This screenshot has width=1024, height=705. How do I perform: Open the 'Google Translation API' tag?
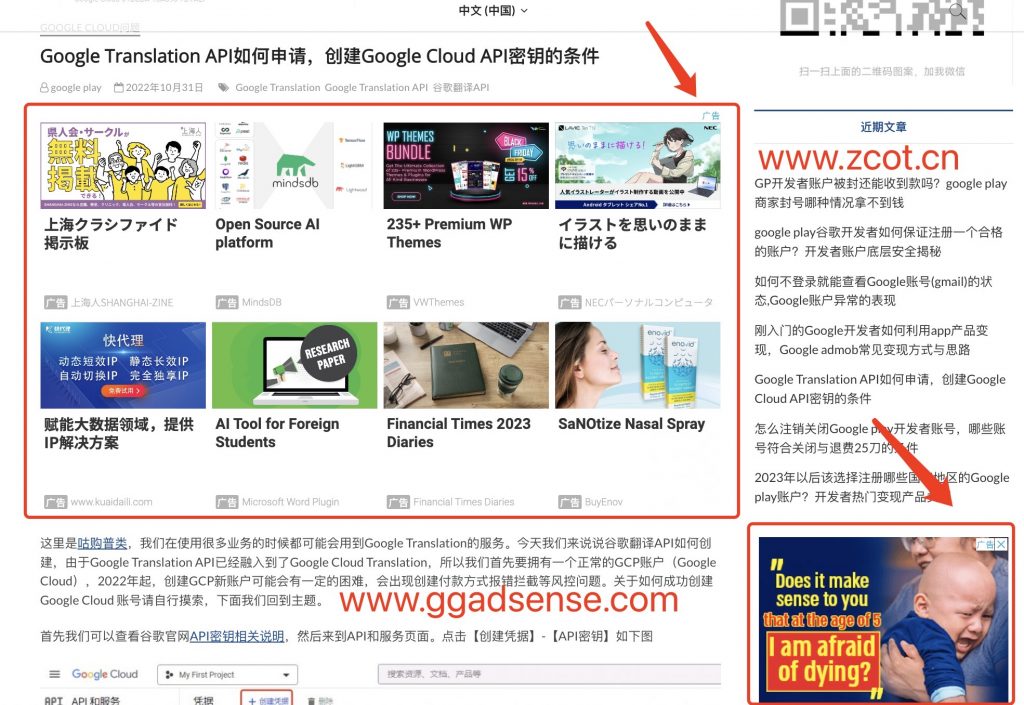click(376, 87)
